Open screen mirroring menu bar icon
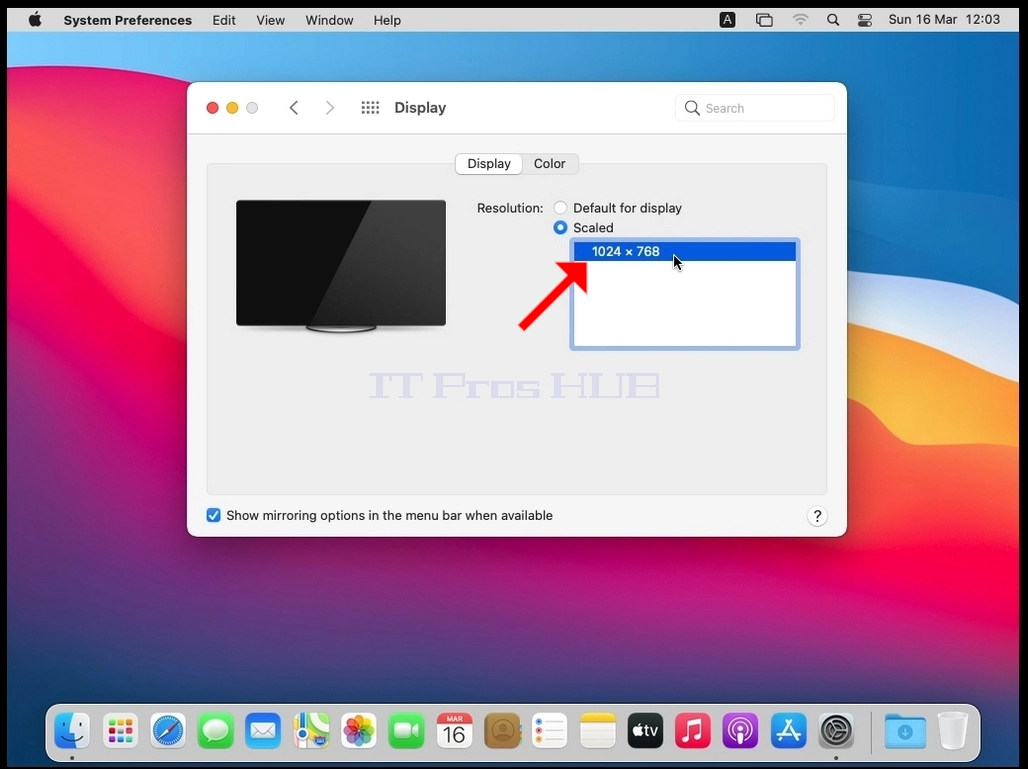The width and height of the screenshot is (1028, 769). point(764,20)
